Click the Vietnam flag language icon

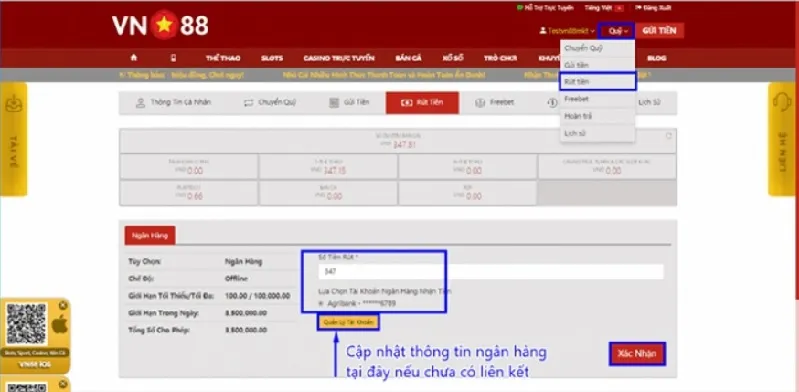619,8
